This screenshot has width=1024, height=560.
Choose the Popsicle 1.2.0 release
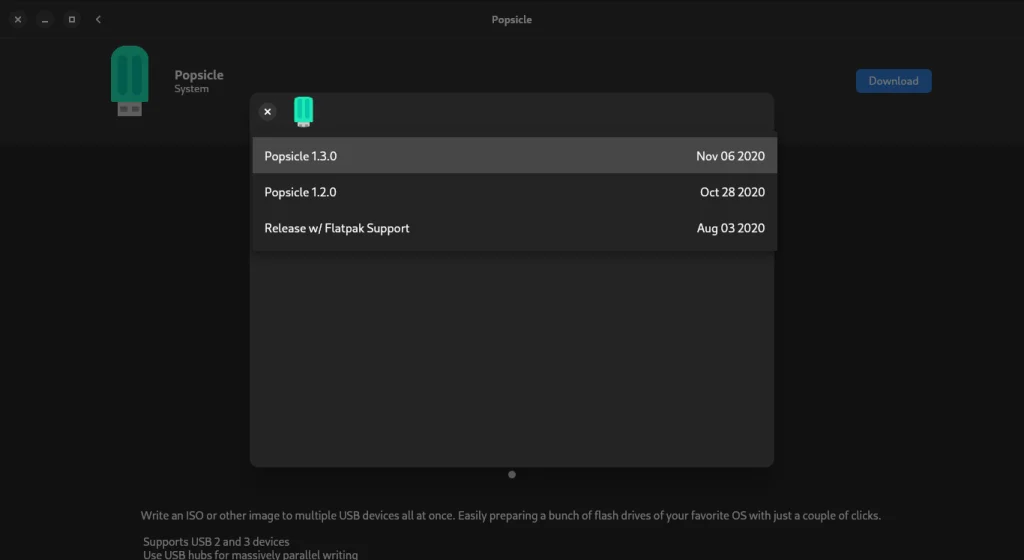tap(301, 192)
